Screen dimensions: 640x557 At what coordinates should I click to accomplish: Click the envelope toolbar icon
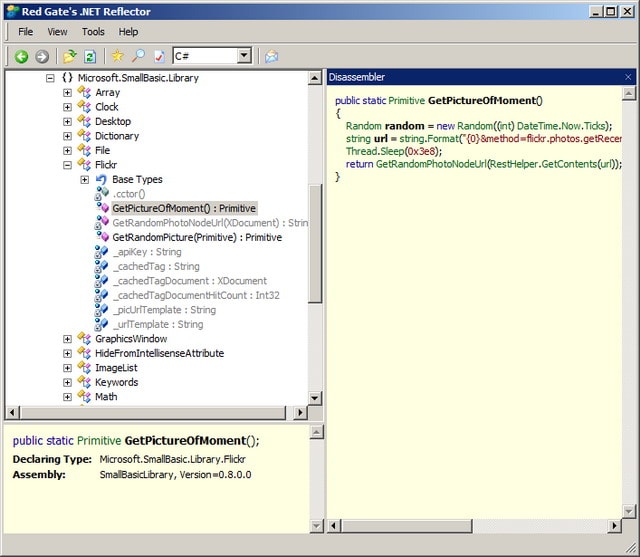[271, 56]
